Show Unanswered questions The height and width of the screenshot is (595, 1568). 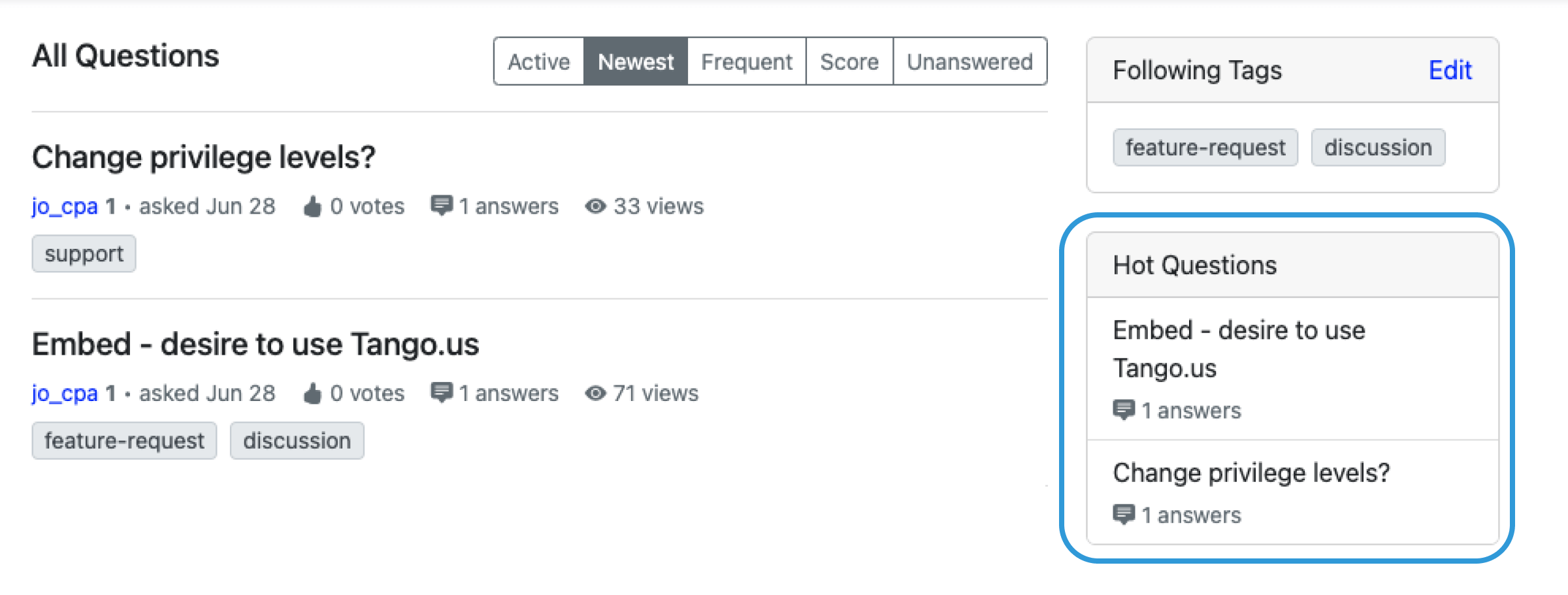[970, 61]
